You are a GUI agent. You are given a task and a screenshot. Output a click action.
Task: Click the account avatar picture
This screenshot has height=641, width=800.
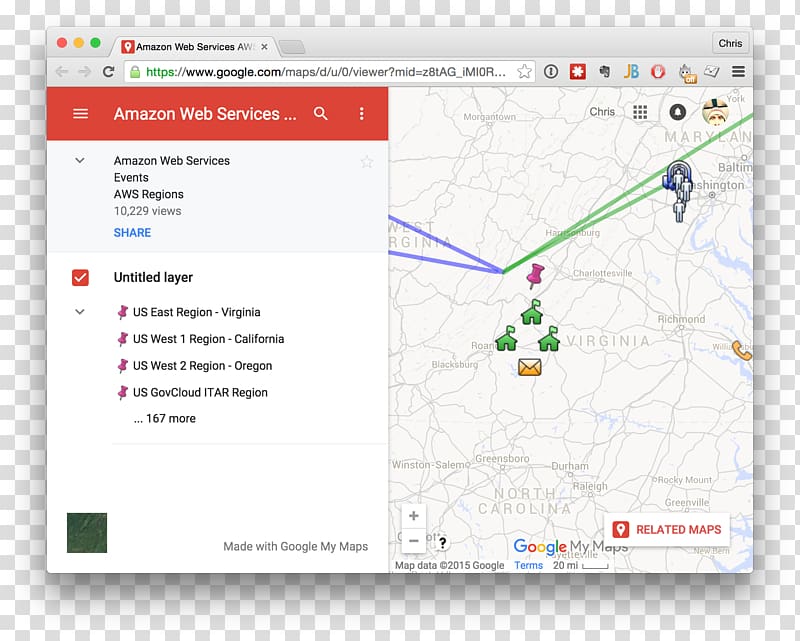click(x=715, y=112)
